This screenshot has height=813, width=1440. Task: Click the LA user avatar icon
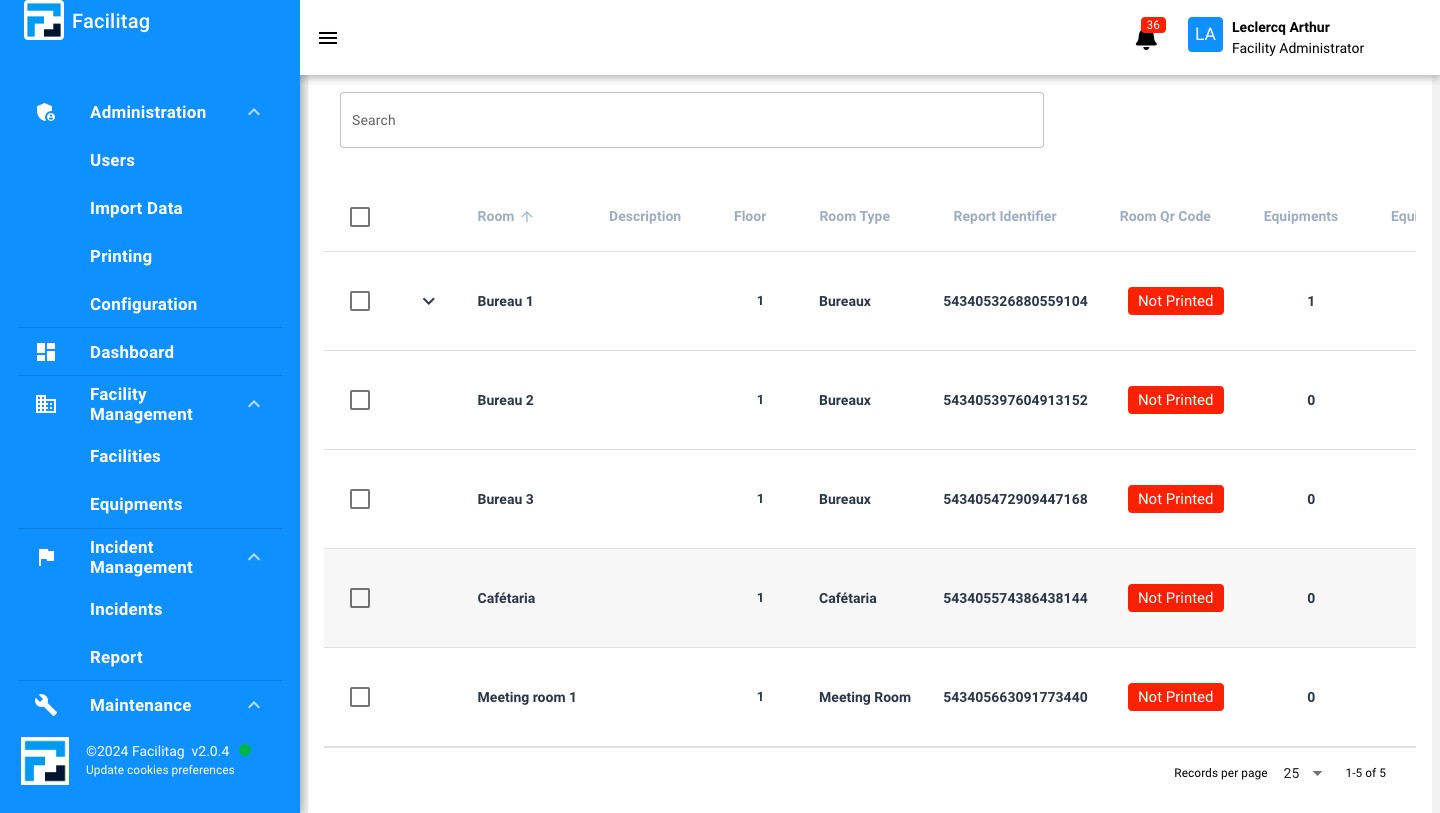coord(1205,34)
